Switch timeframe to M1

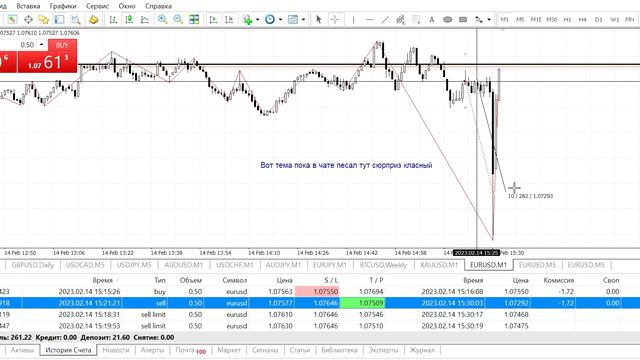click(504, 19)
